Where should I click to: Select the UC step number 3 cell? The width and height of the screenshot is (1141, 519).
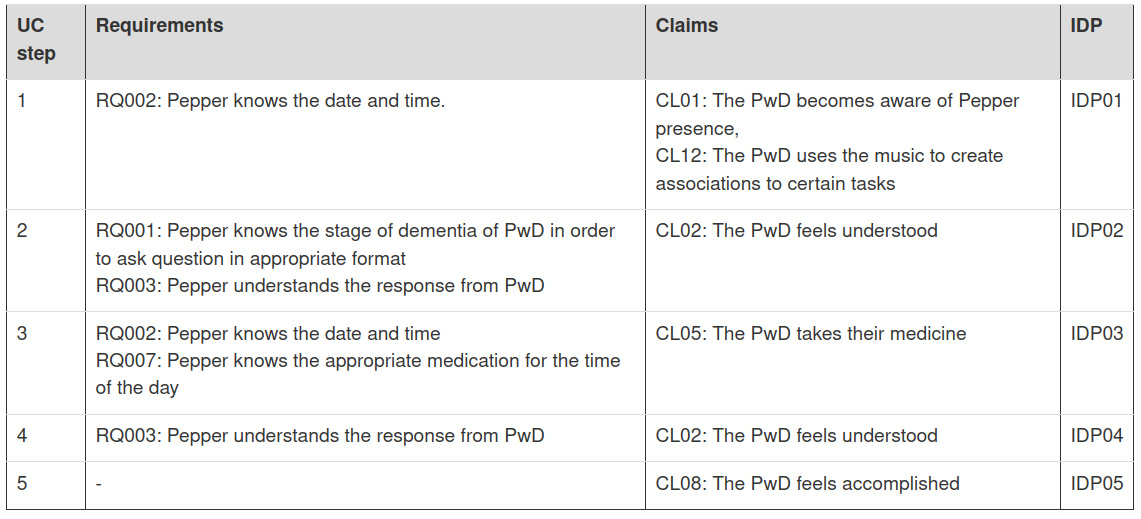point(23,334)
